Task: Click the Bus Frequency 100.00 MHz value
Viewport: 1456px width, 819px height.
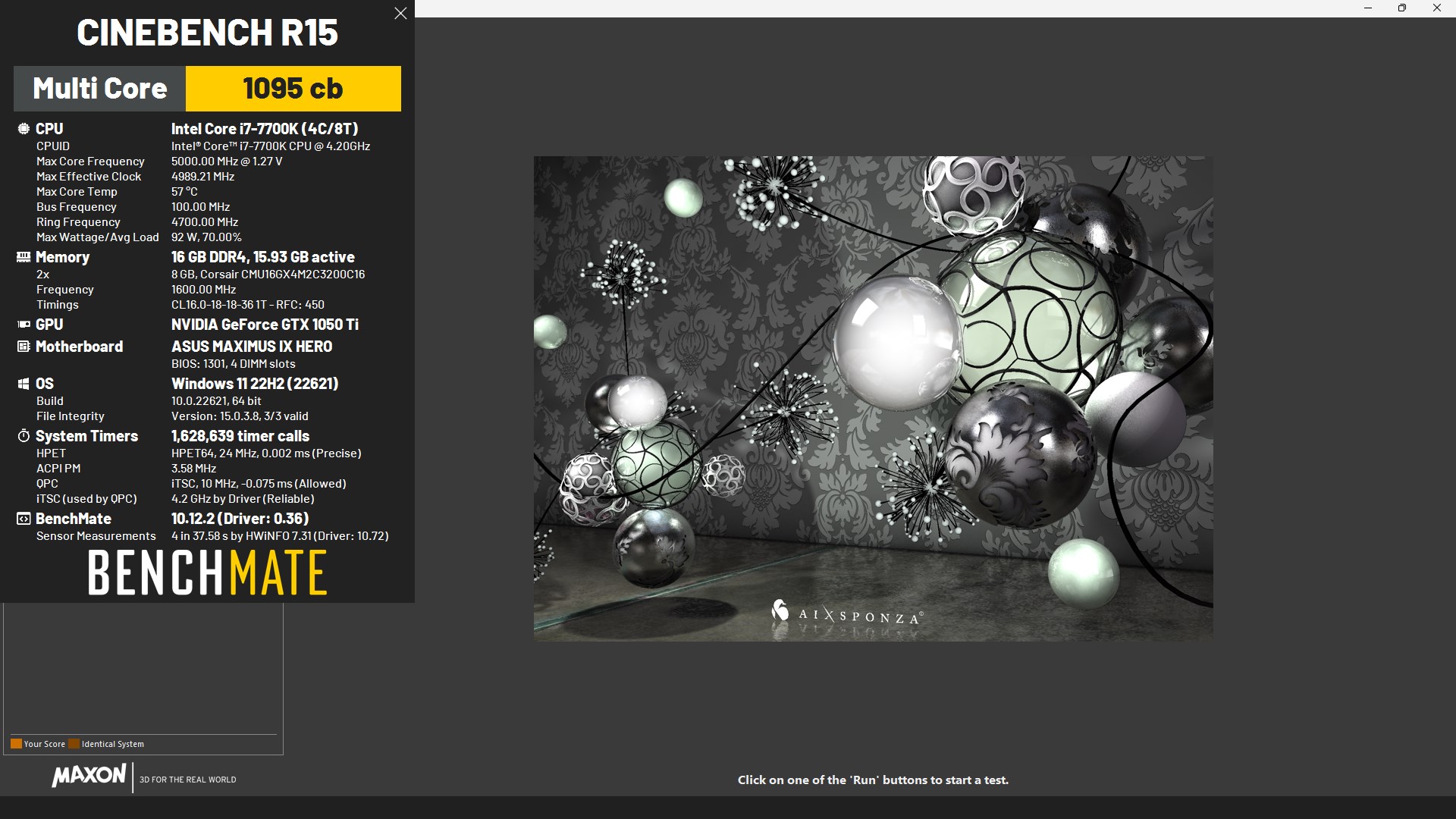Action: click(x=200, y=207)
